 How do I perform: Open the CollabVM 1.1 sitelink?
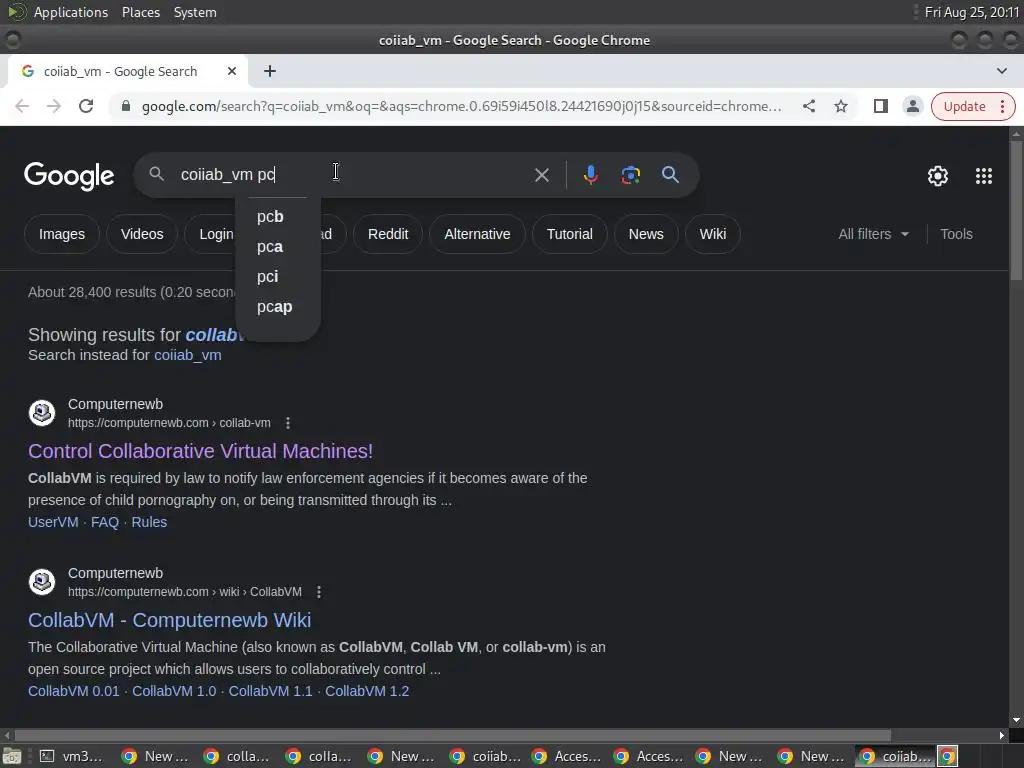tap(270, 691)
